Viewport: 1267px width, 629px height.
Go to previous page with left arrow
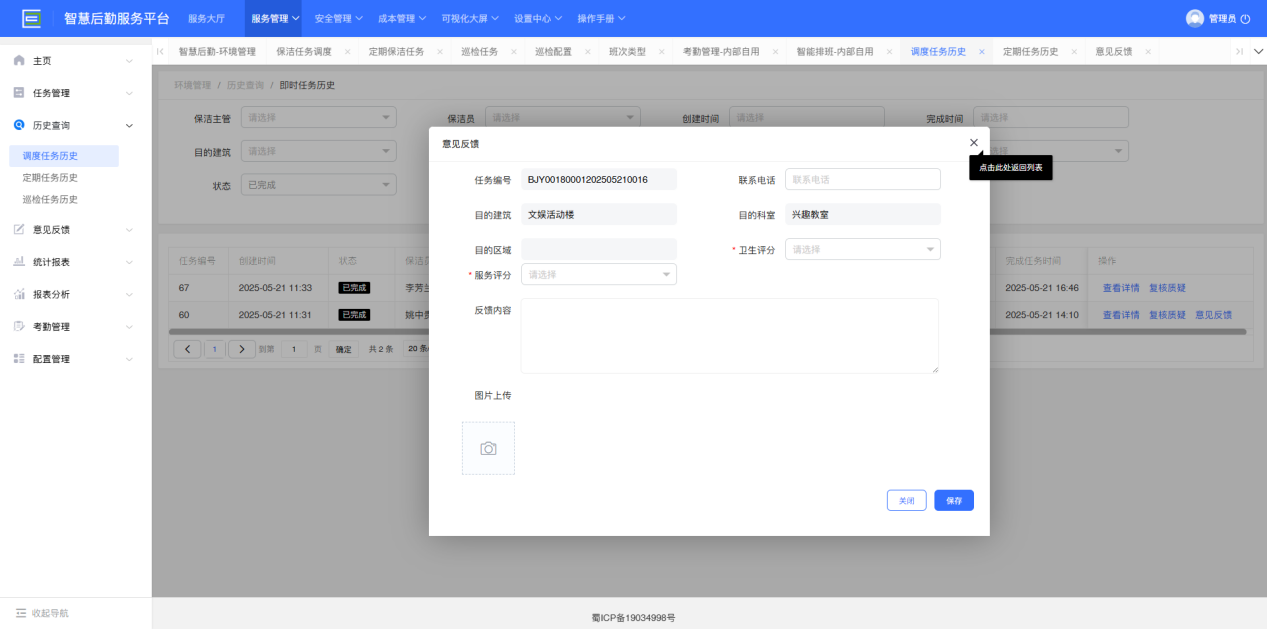tap(187, 349)
